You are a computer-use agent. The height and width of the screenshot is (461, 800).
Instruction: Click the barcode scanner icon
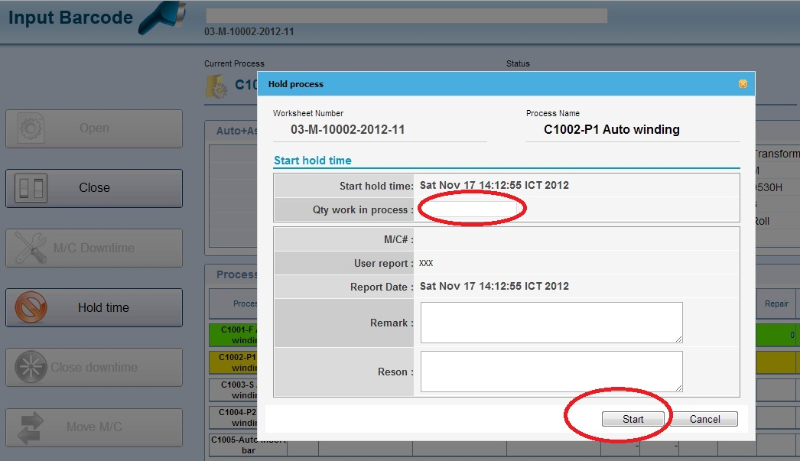(x=161, y=17)
